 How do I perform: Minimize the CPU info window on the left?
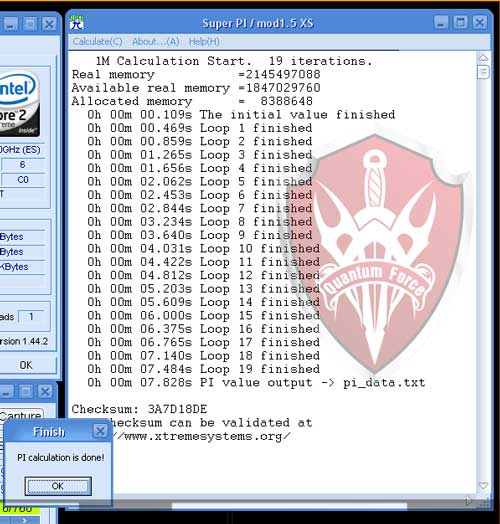pos(10,24)
